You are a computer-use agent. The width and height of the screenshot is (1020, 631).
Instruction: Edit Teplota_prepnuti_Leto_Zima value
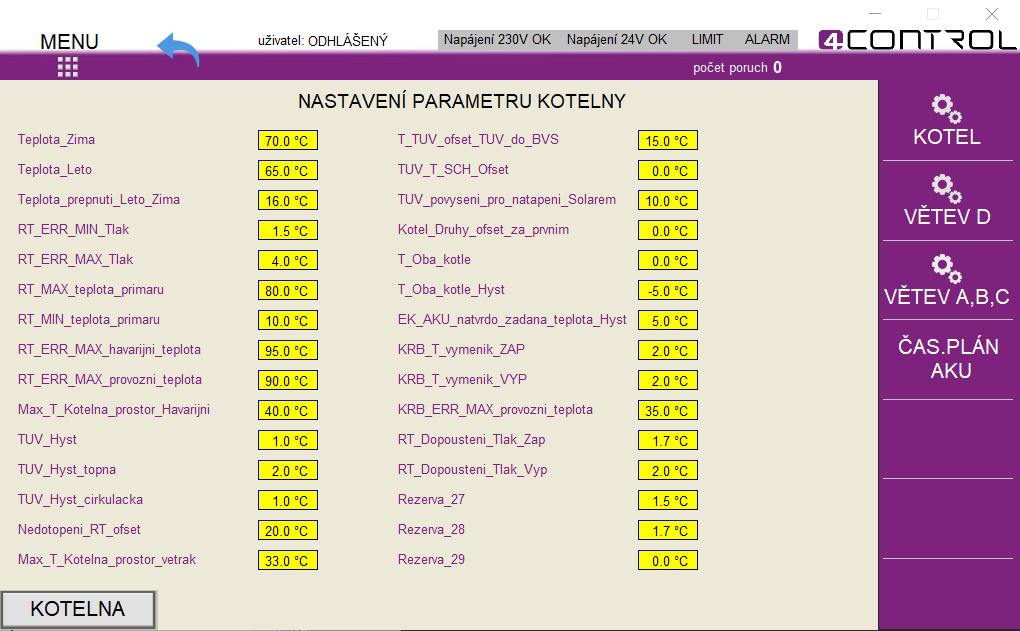[288, 200]
